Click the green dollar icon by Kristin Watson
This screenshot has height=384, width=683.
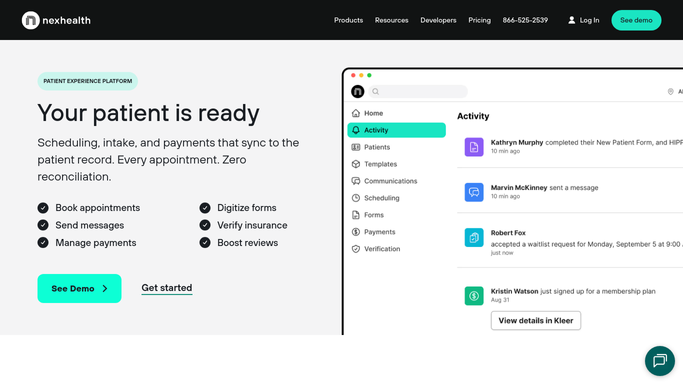[473, 296]
